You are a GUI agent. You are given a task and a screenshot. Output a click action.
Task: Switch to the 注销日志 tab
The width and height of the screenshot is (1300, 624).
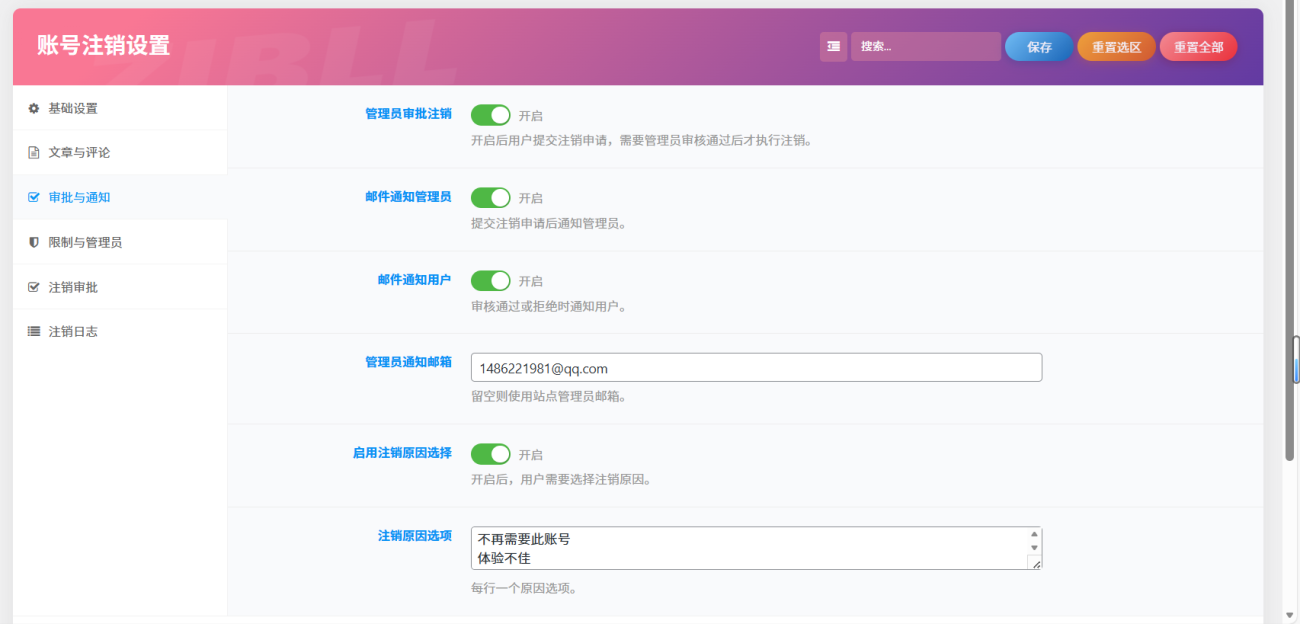73,332
